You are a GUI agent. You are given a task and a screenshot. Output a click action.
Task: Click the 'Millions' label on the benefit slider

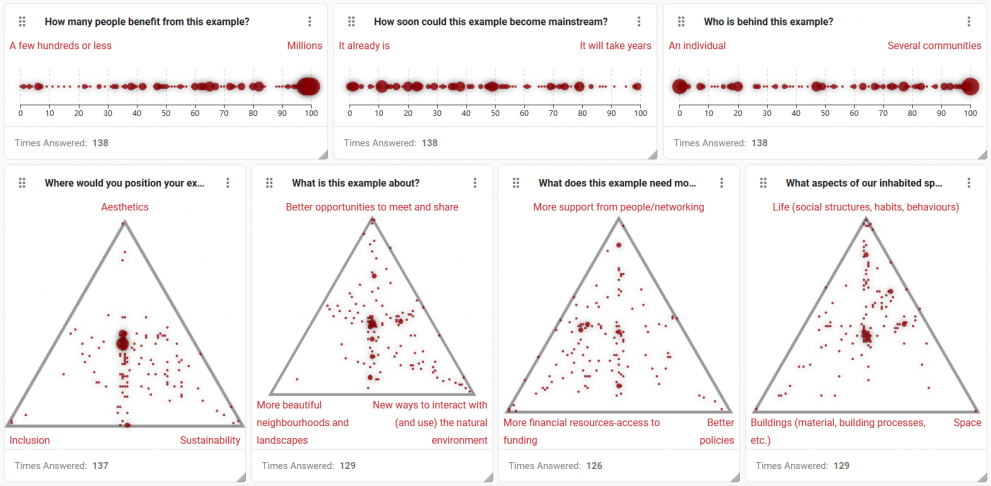tap(305, 46)
